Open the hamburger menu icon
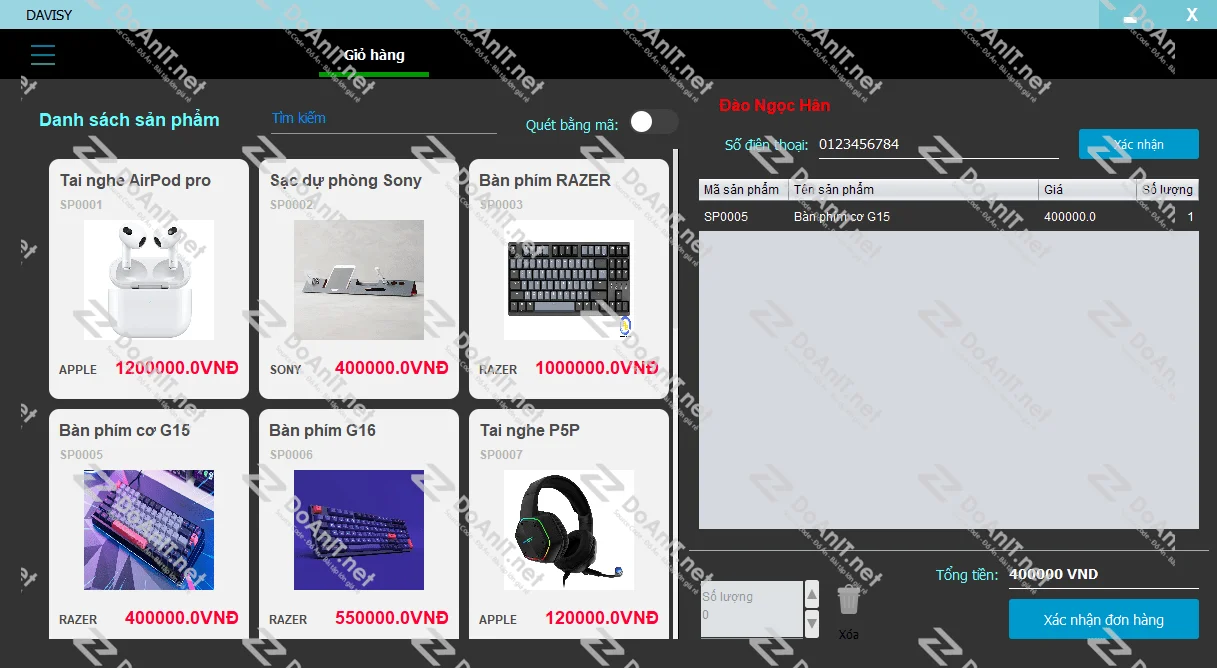Screen dimensions: 1217x668 [x=43, y=55]
